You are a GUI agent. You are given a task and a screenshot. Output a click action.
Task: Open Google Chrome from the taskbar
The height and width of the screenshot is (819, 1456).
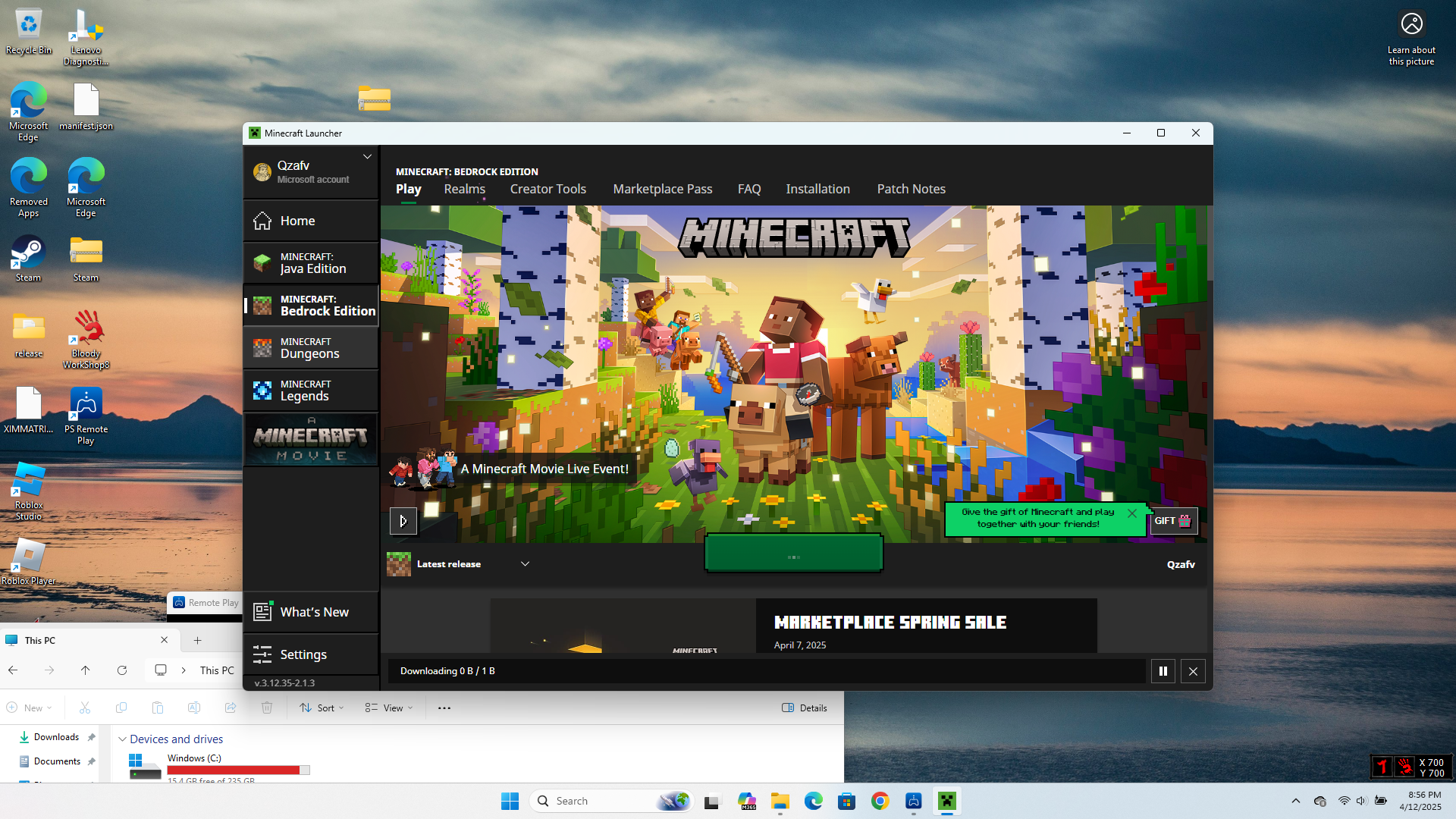click(x=880, y=801)
